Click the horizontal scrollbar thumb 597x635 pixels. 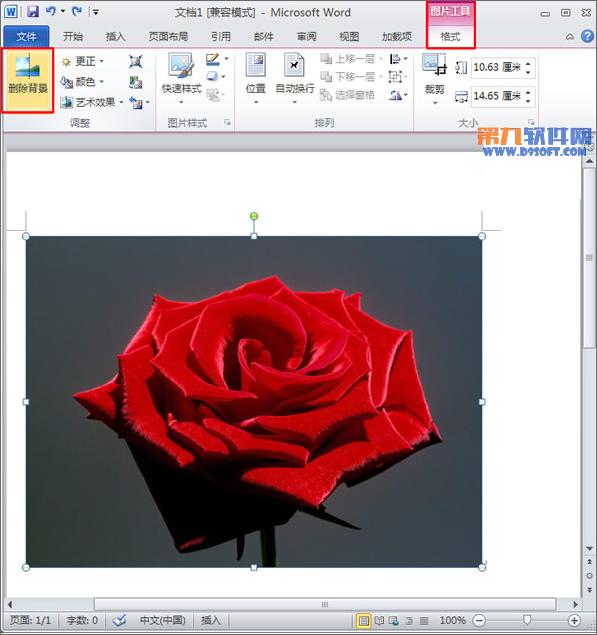324,604
